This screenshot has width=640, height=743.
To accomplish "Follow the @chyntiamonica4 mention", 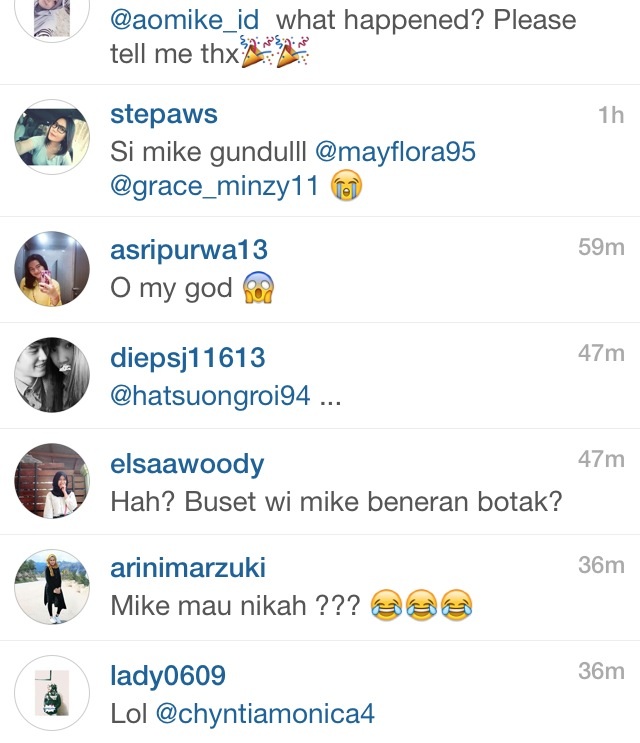I will [x=265, y=714].
